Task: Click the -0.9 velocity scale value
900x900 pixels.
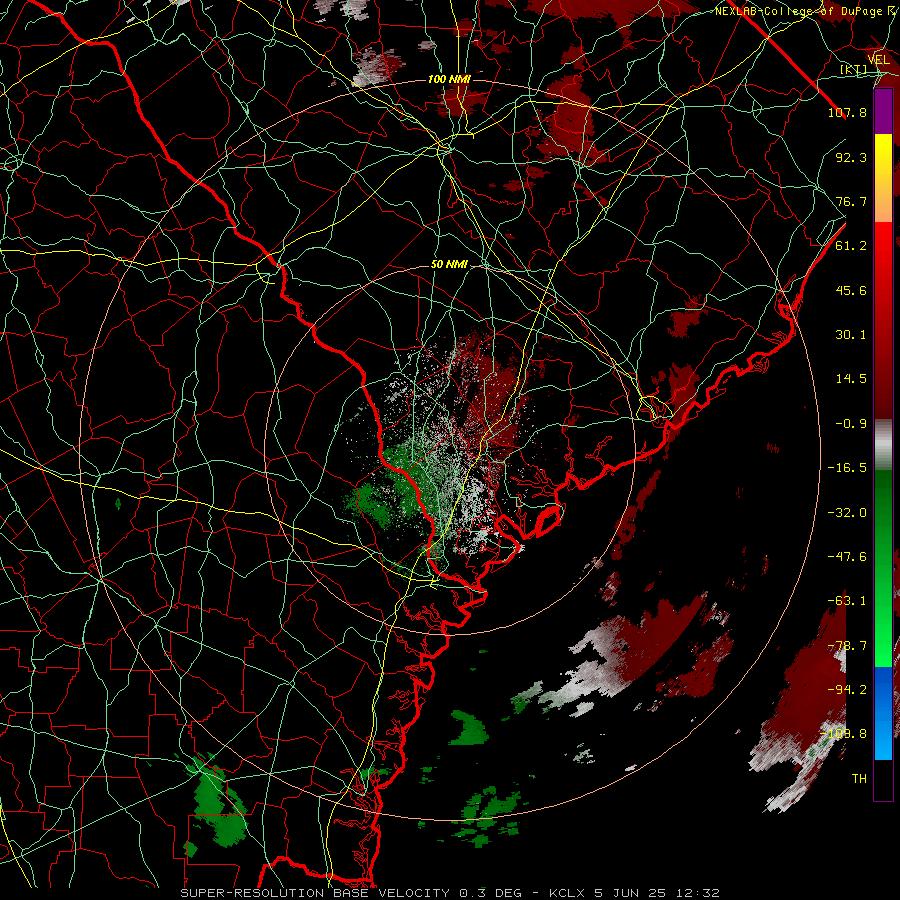Action: tap(851, 424)
